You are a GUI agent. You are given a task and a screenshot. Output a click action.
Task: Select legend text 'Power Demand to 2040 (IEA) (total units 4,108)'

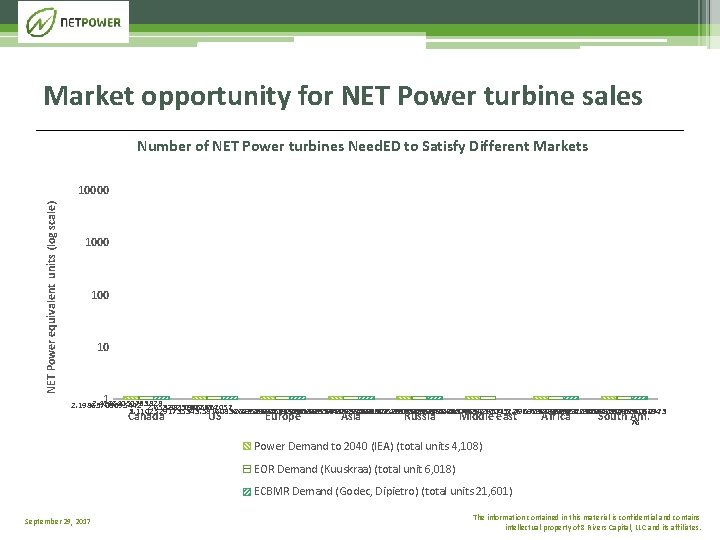click(368, 446)
